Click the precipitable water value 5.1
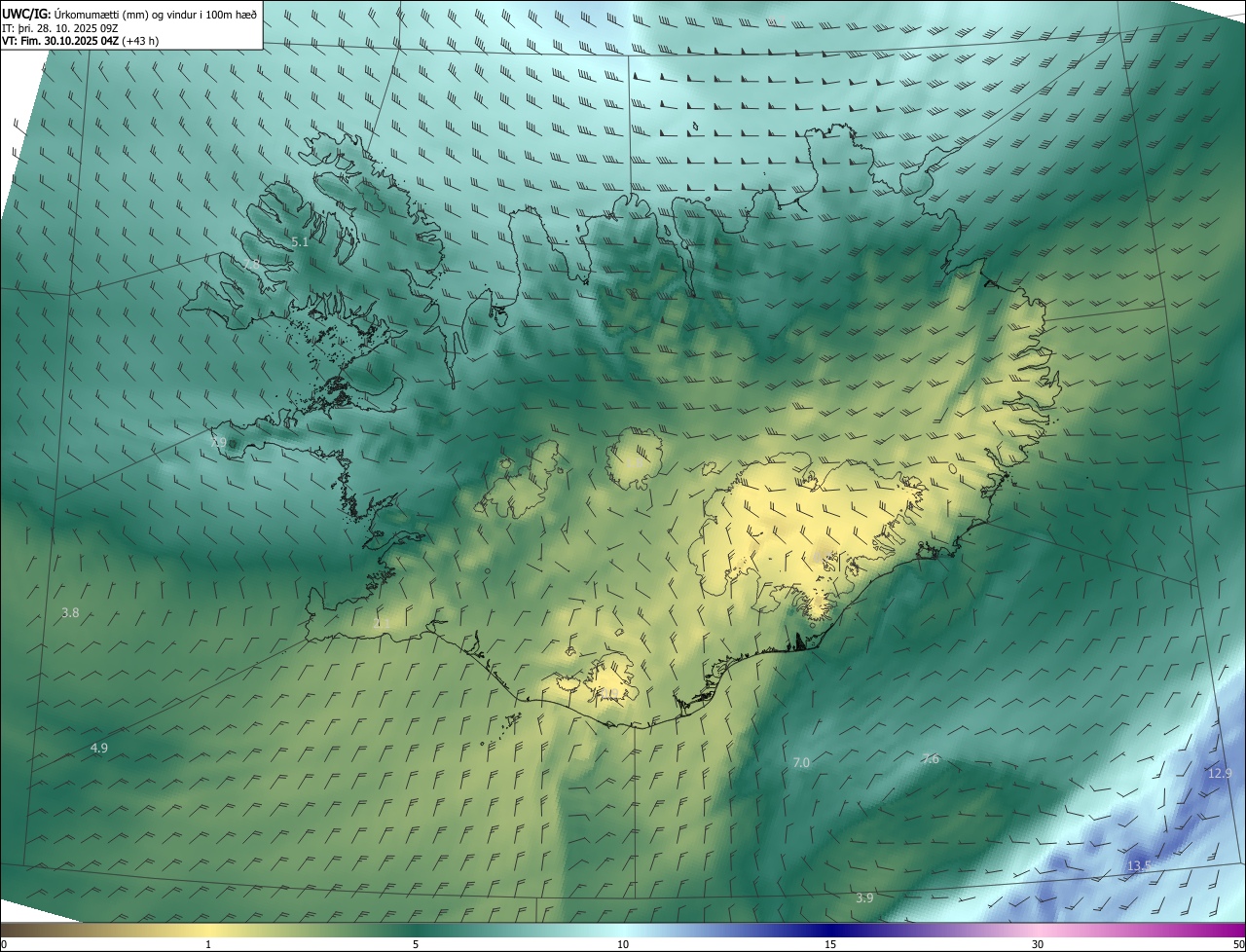This screenshot has width=1246, height=952. (x=300, y=242)
